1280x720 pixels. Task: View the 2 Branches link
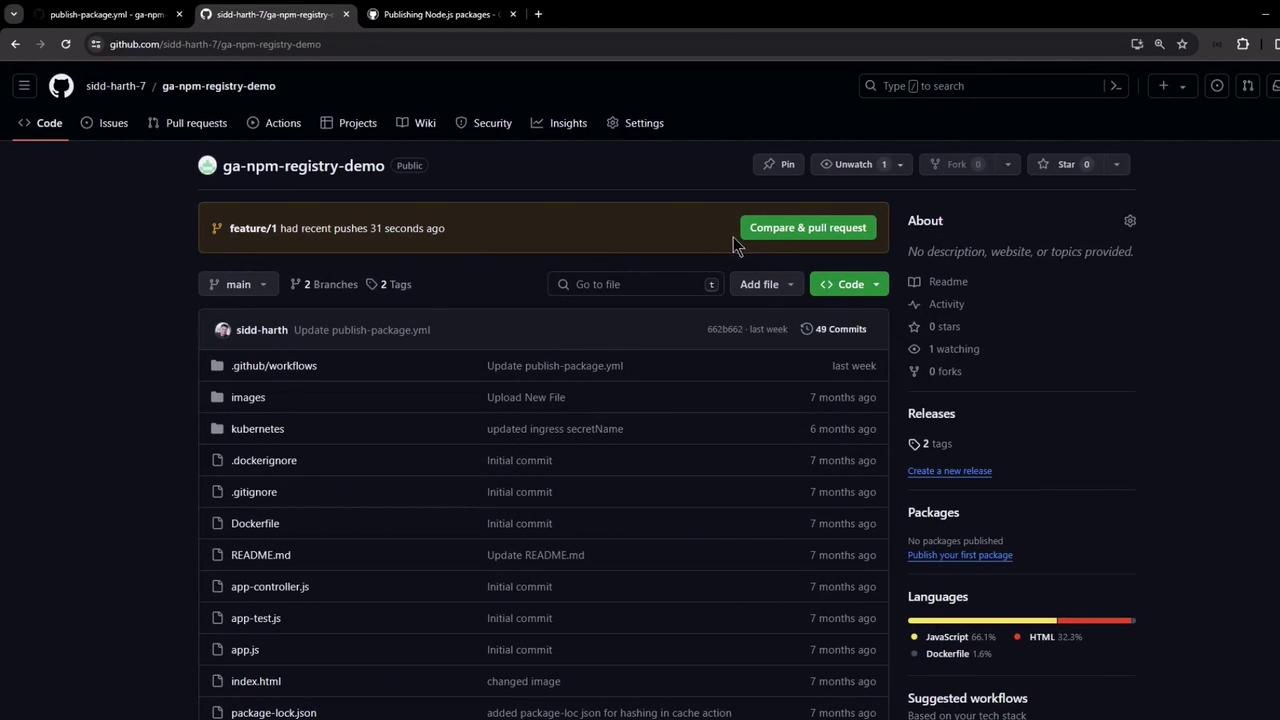pyautogui.click(x=323, y=285)
